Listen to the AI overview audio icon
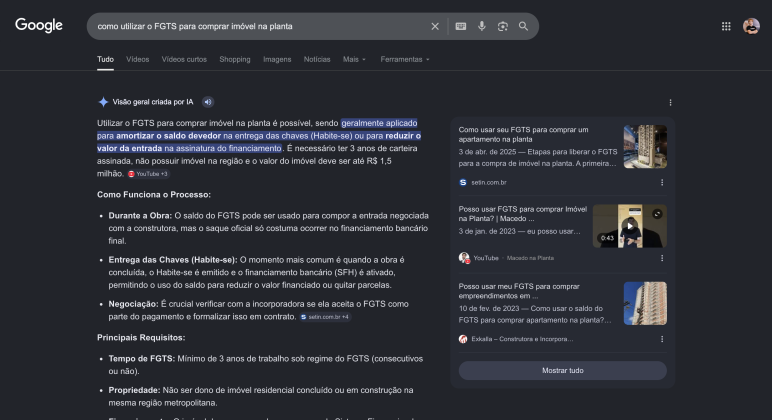Viewport: 772px width, 420px height. tap(208, 102)
